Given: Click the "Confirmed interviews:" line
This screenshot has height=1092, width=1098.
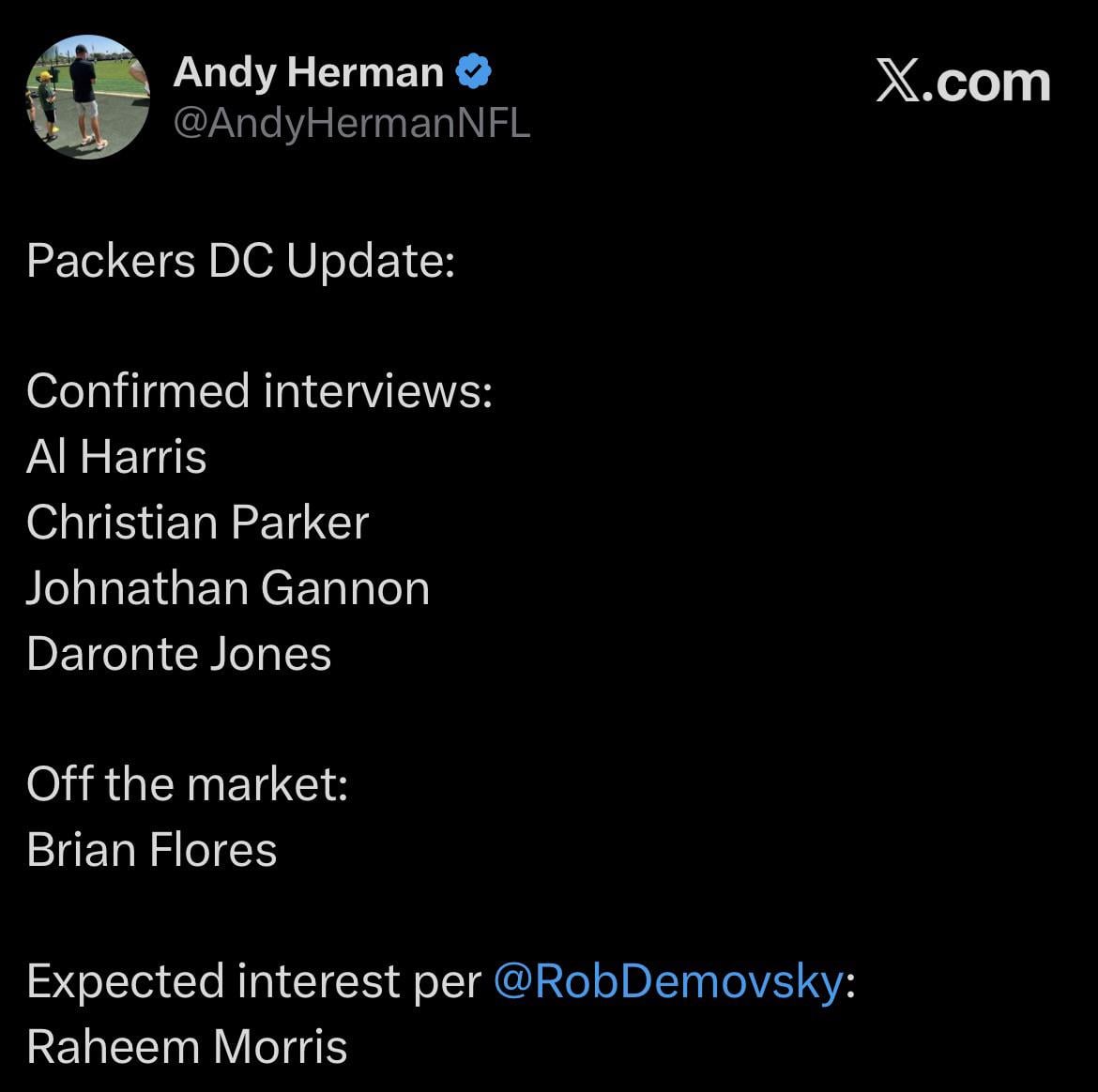Looking at the screenshot, I should click(259, 391).
